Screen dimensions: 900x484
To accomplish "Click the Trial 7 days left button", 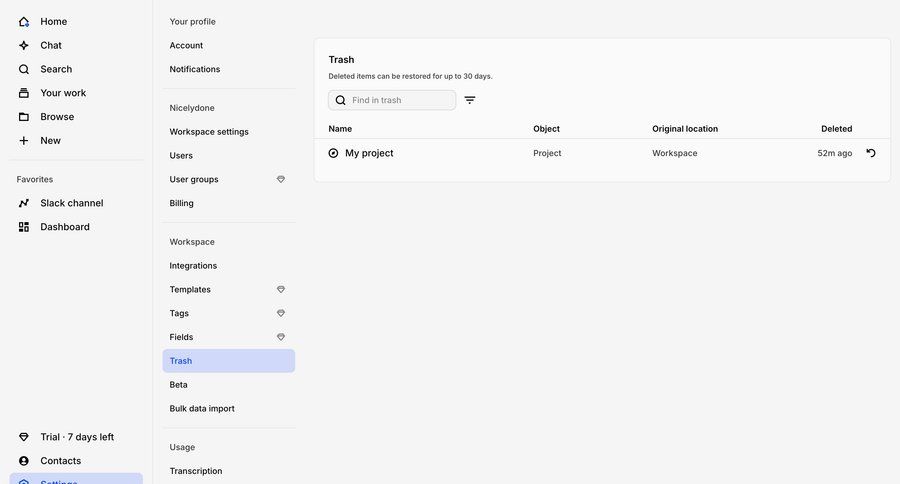I will click(x=77, y=437).
